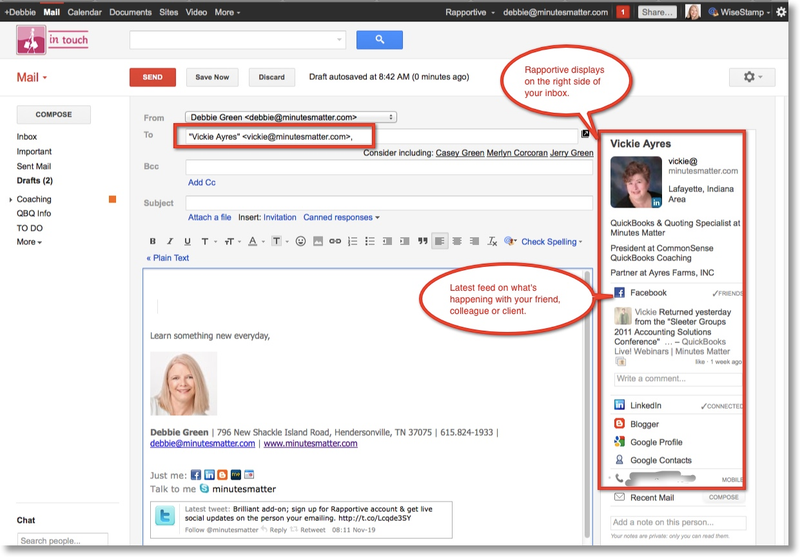
Task: Open the WiseStamp menu
Action: point(739,12)
